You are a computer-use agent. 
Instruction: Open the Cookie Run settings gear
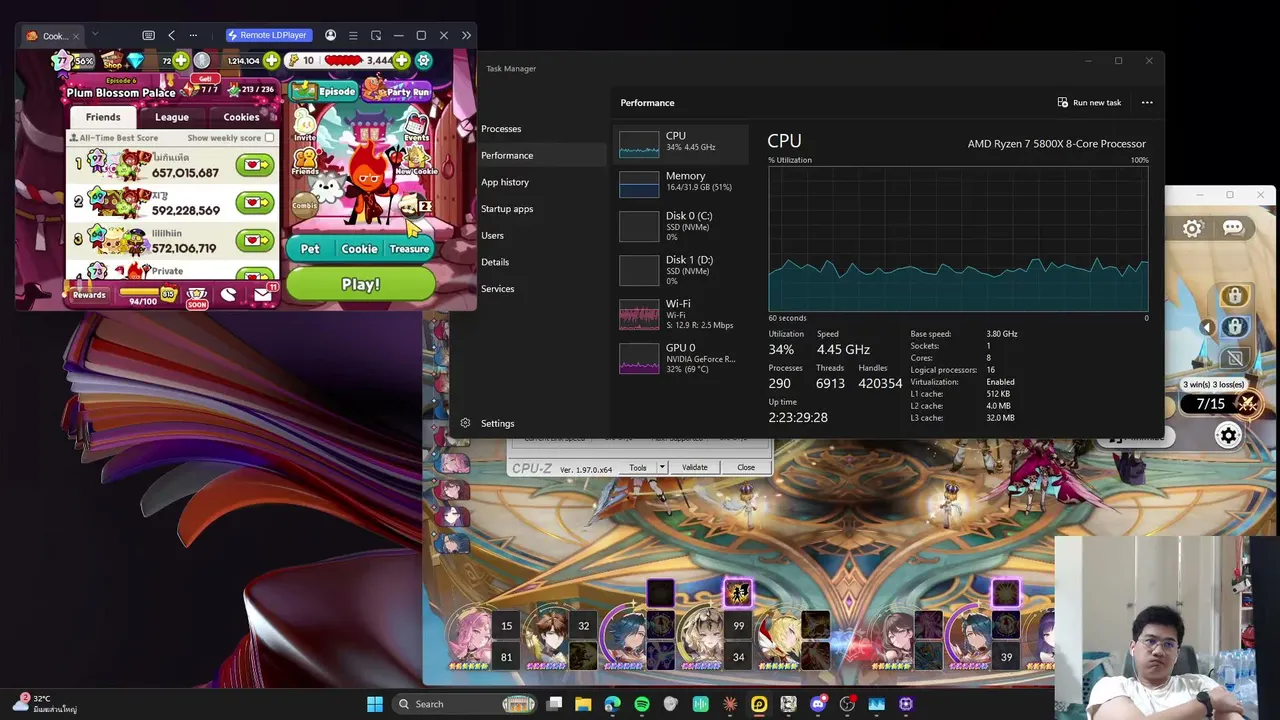point(424,61)
